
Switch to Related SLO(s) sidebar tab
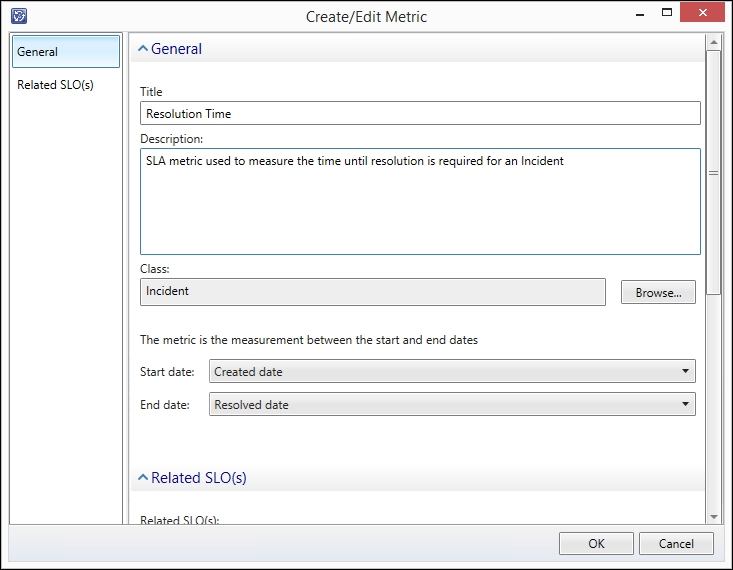56,85
